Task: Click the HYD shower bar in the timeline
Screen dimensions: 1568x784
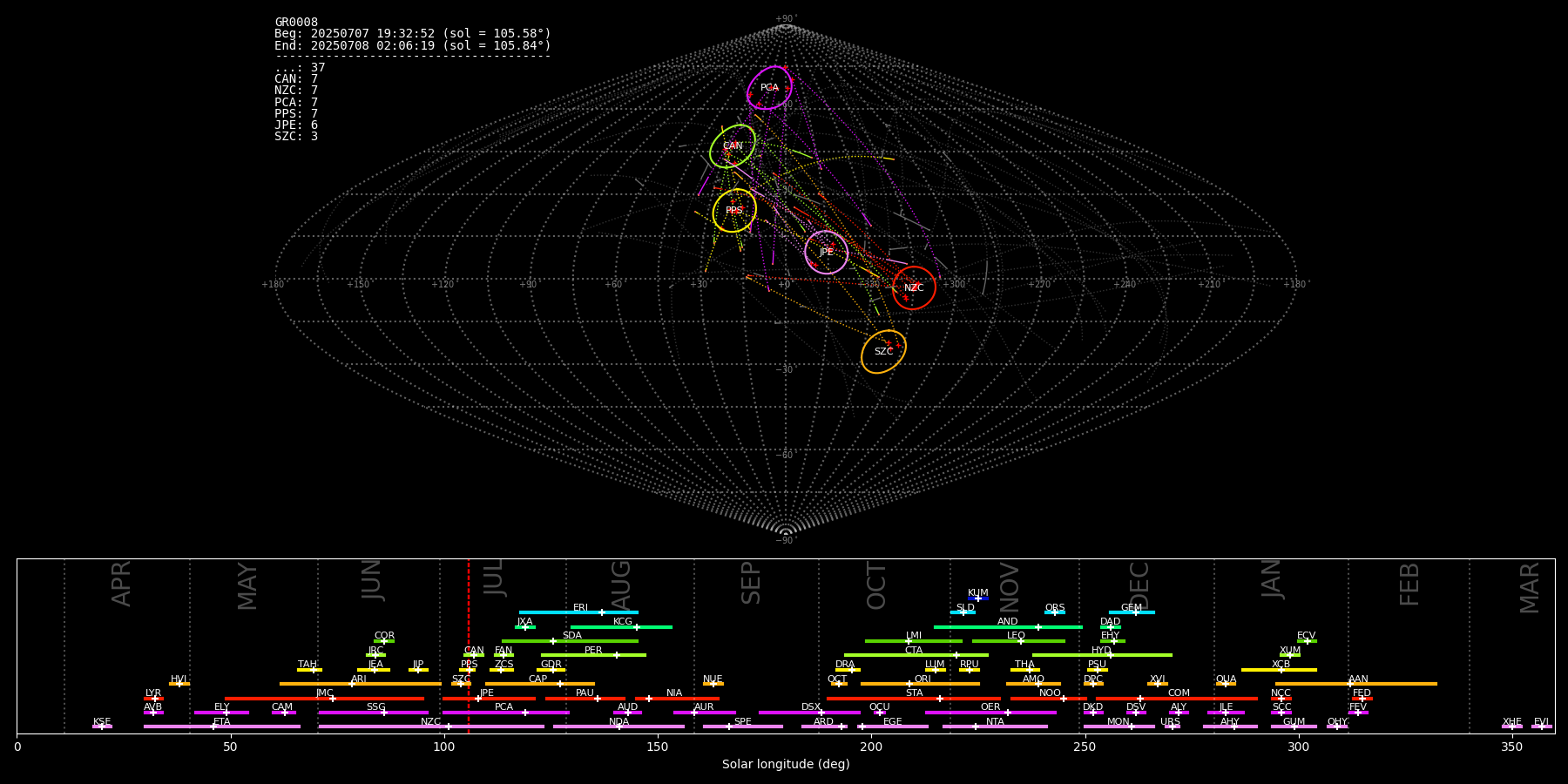Action: point(1102,655)
